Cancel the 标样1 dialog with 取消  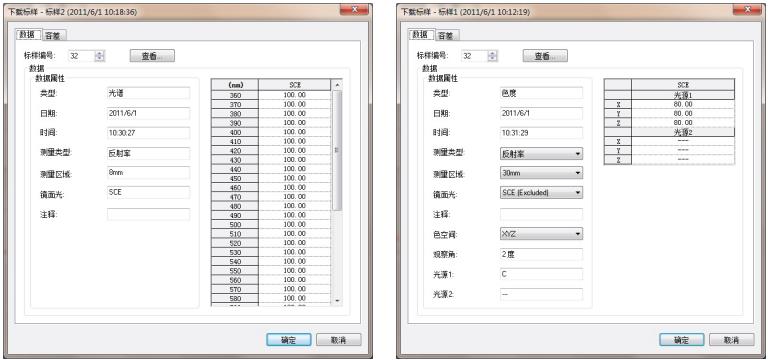(731, 340)
